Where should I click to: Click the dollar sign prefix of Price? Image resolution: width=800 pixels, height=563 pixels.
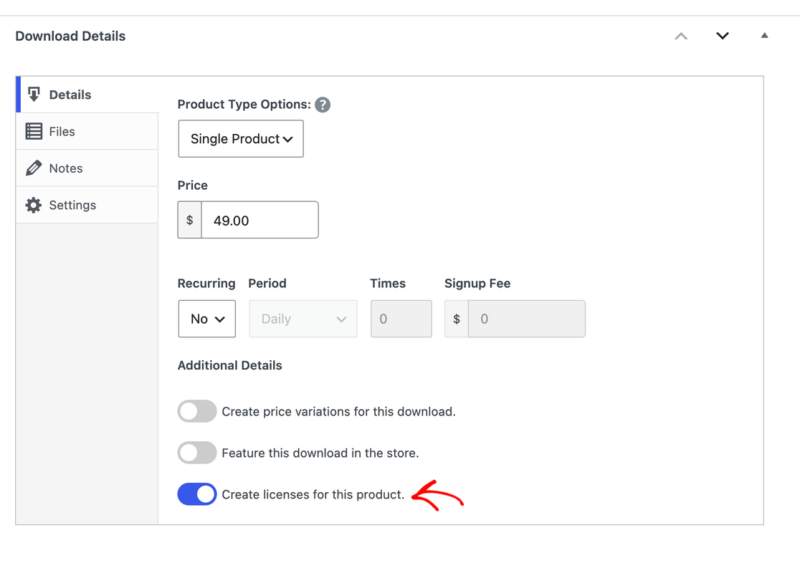pos(190,220)
